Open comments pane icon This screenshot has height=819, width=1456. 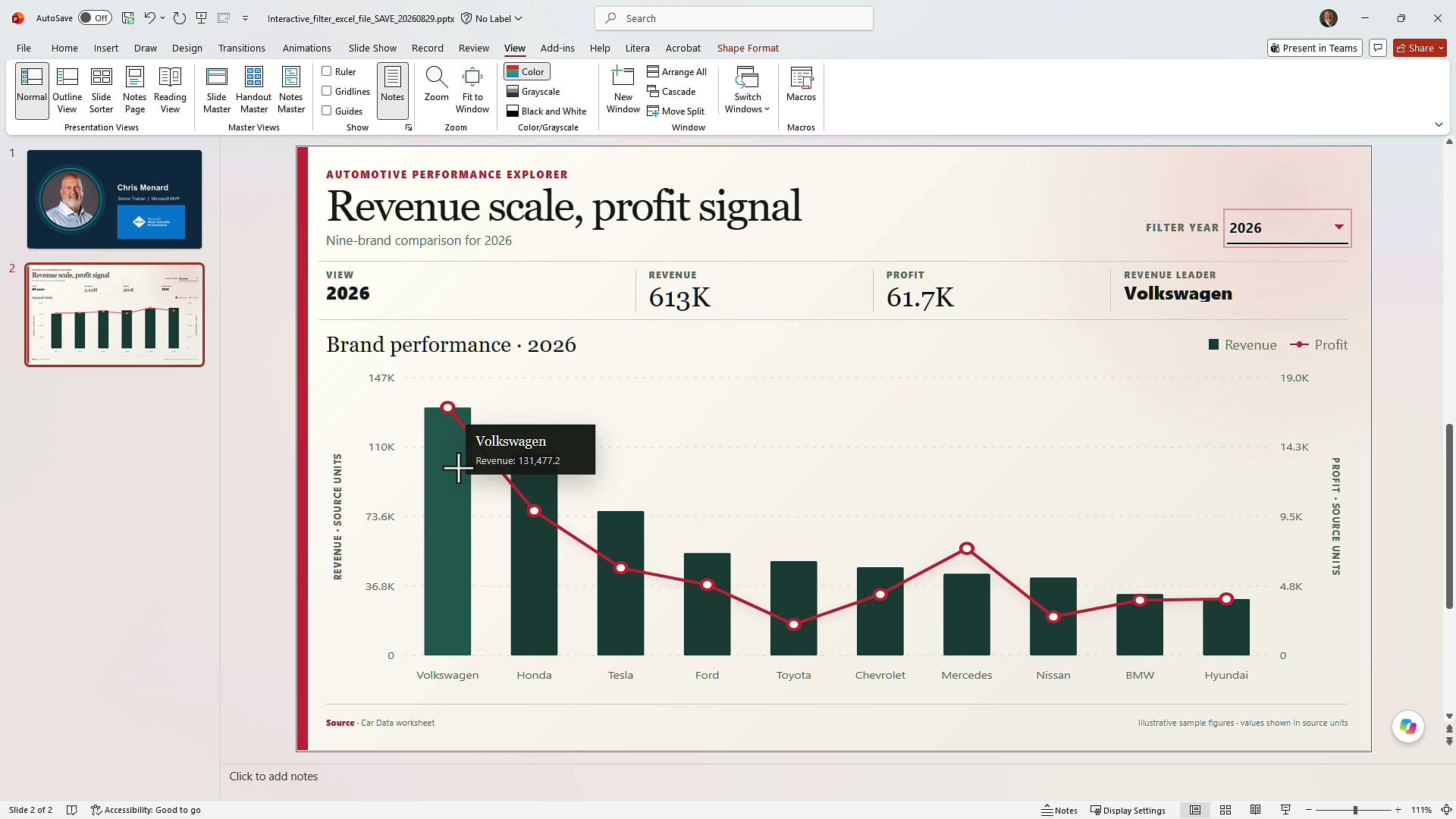click(x=1378, y=48)
